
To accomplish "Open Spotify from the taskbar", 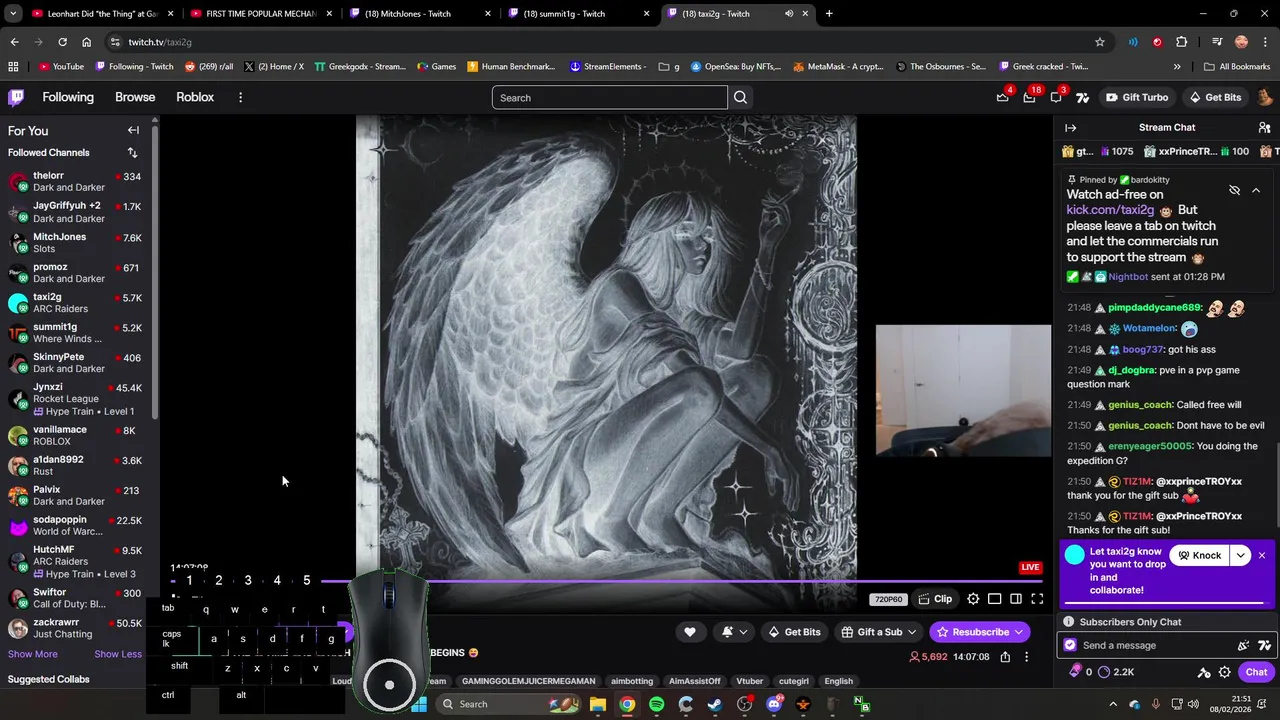I will coord(656,704).
